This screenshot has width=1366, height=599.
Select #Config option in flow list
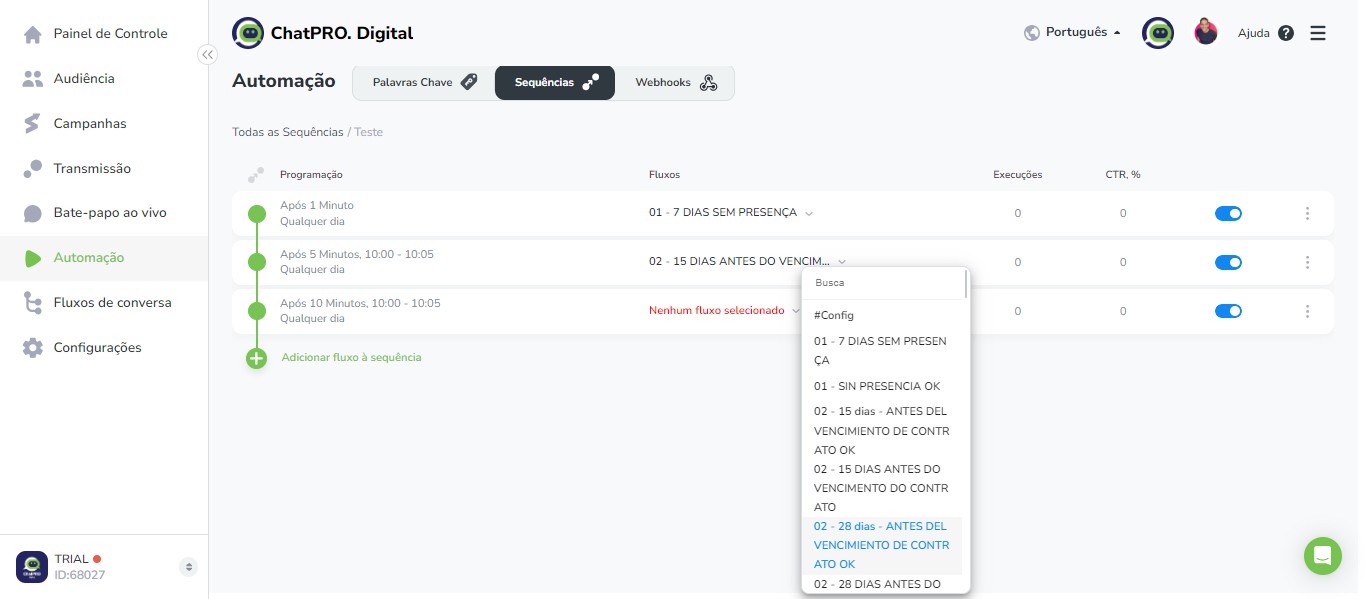[x=882, y=316]
